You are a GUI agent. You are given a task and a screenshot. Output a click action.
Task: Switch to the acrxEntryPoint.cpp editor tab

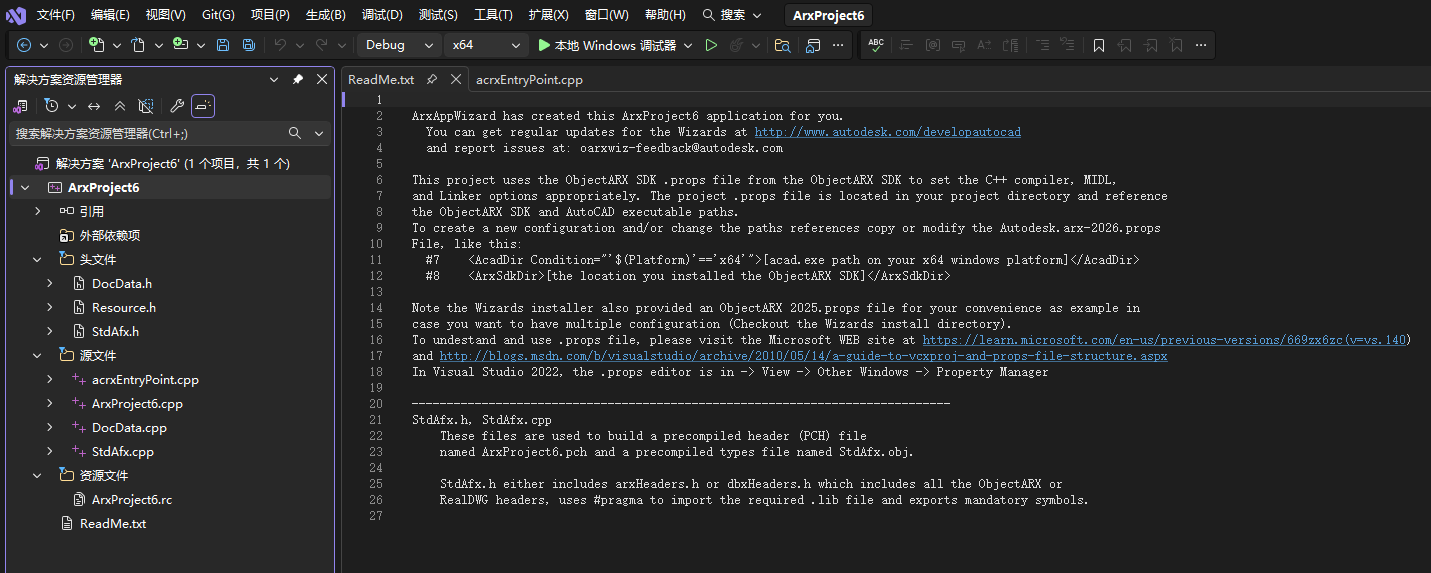coord(529,80)
